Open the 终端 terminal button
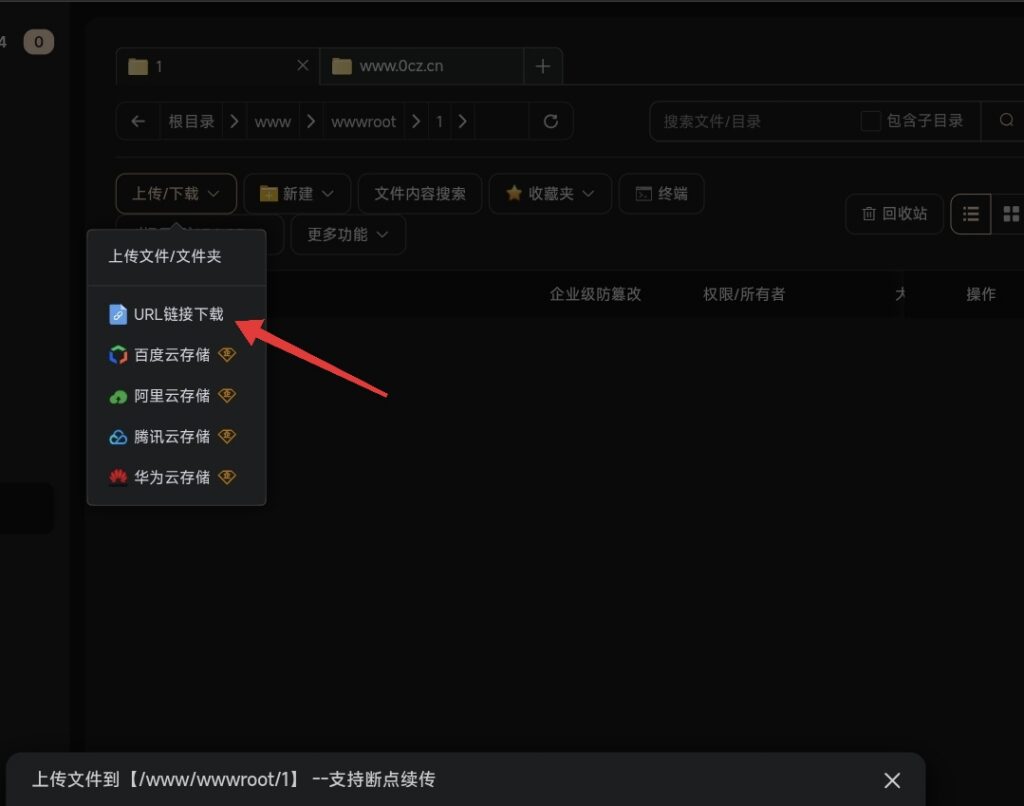This screenshot has height=806, width=1024. tap(661, 194)
